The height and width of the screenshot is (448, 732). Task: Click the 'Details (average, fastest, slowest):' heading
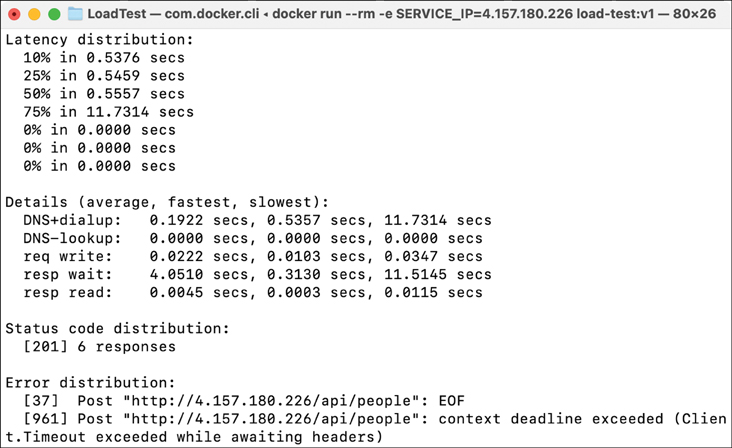point(167,202)
